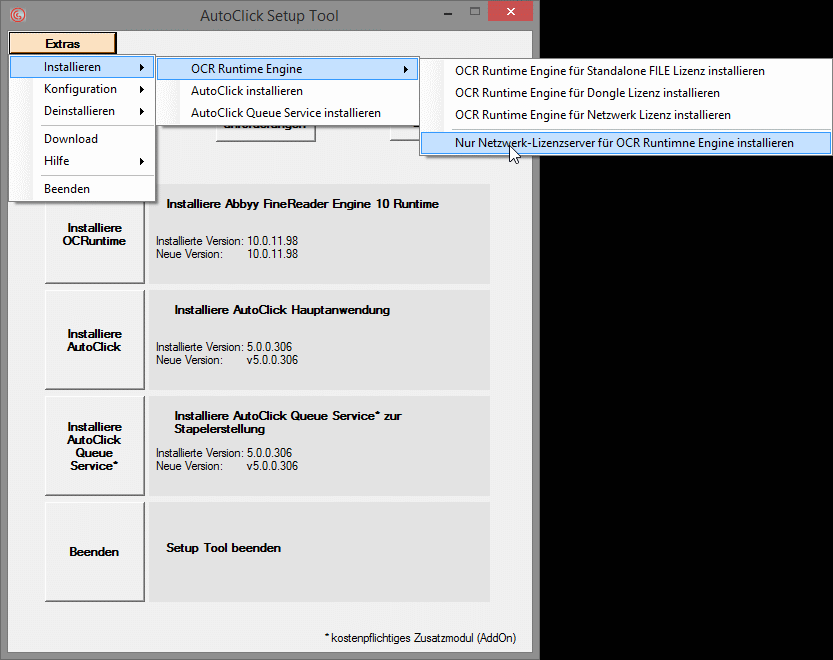Click the Installiere OCRuntime button
Screen dimensions: 833x660
pos(95,234)
